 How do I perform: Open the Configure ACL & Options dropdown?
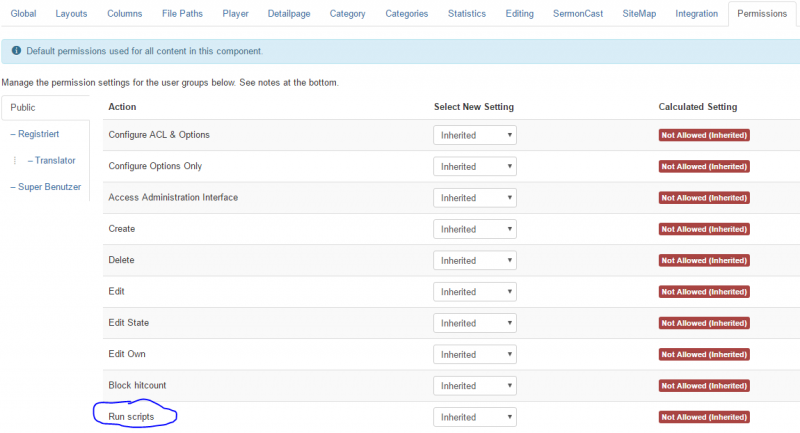[475, 135]
